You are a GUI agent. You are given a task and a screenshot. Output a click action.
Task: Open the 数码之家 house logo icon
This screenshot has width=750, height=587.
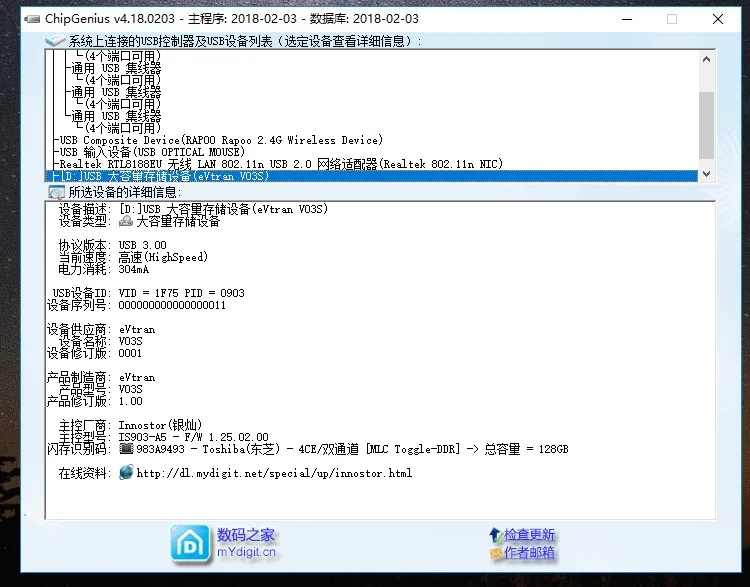coord(190,543)
